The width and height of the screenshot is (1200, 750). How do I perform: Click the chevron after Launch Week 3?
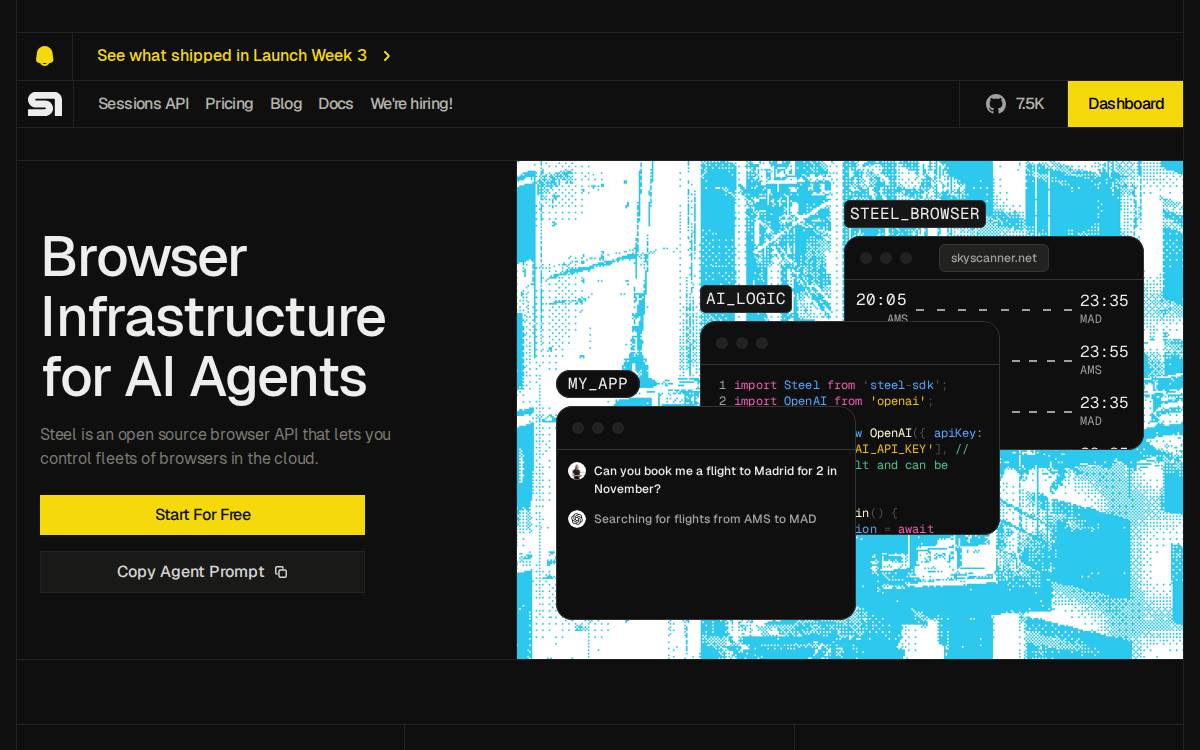pos(387,56)
